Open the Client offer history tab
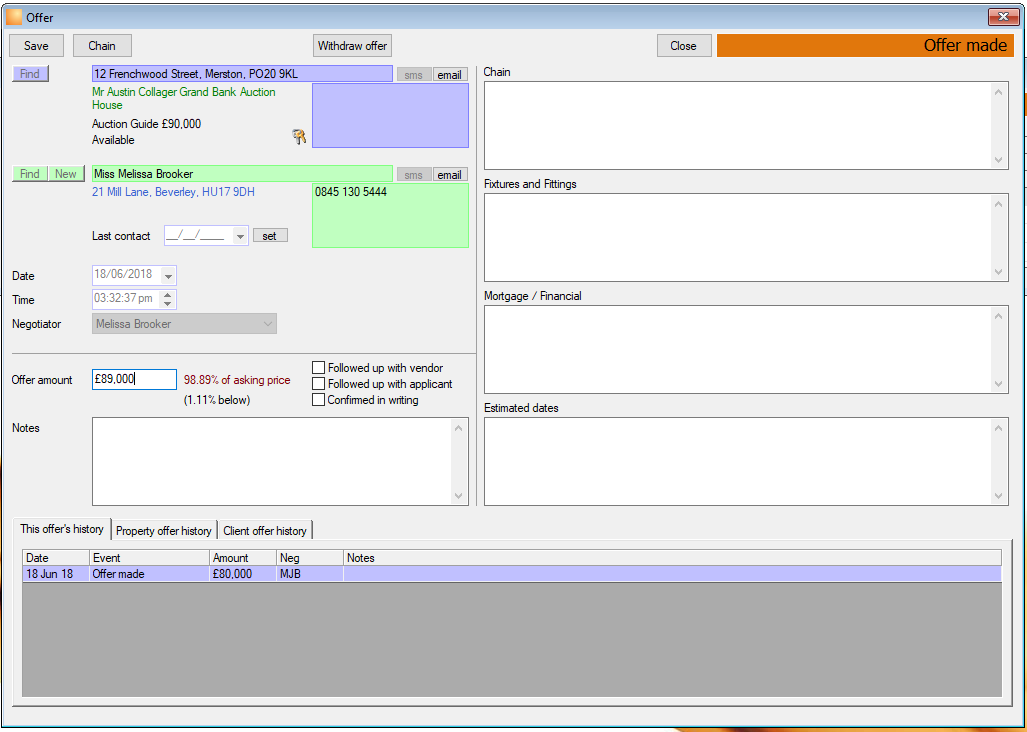Screen dimensions: 1027x732 pyautogui.click(x=265, y=531)
